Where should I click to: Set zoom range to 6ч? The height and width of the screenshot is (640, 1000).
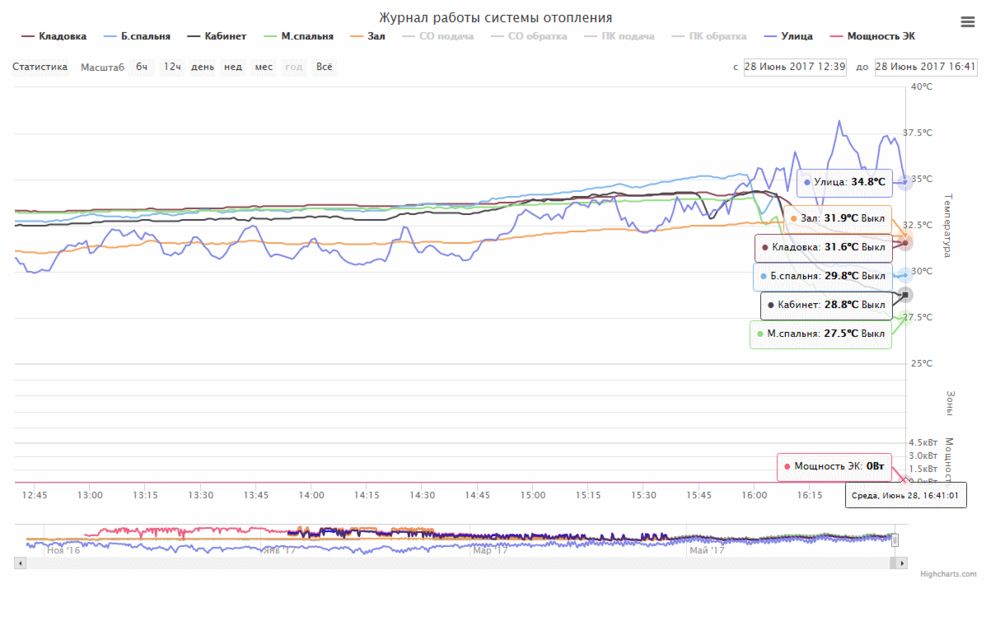click(142, 67)
